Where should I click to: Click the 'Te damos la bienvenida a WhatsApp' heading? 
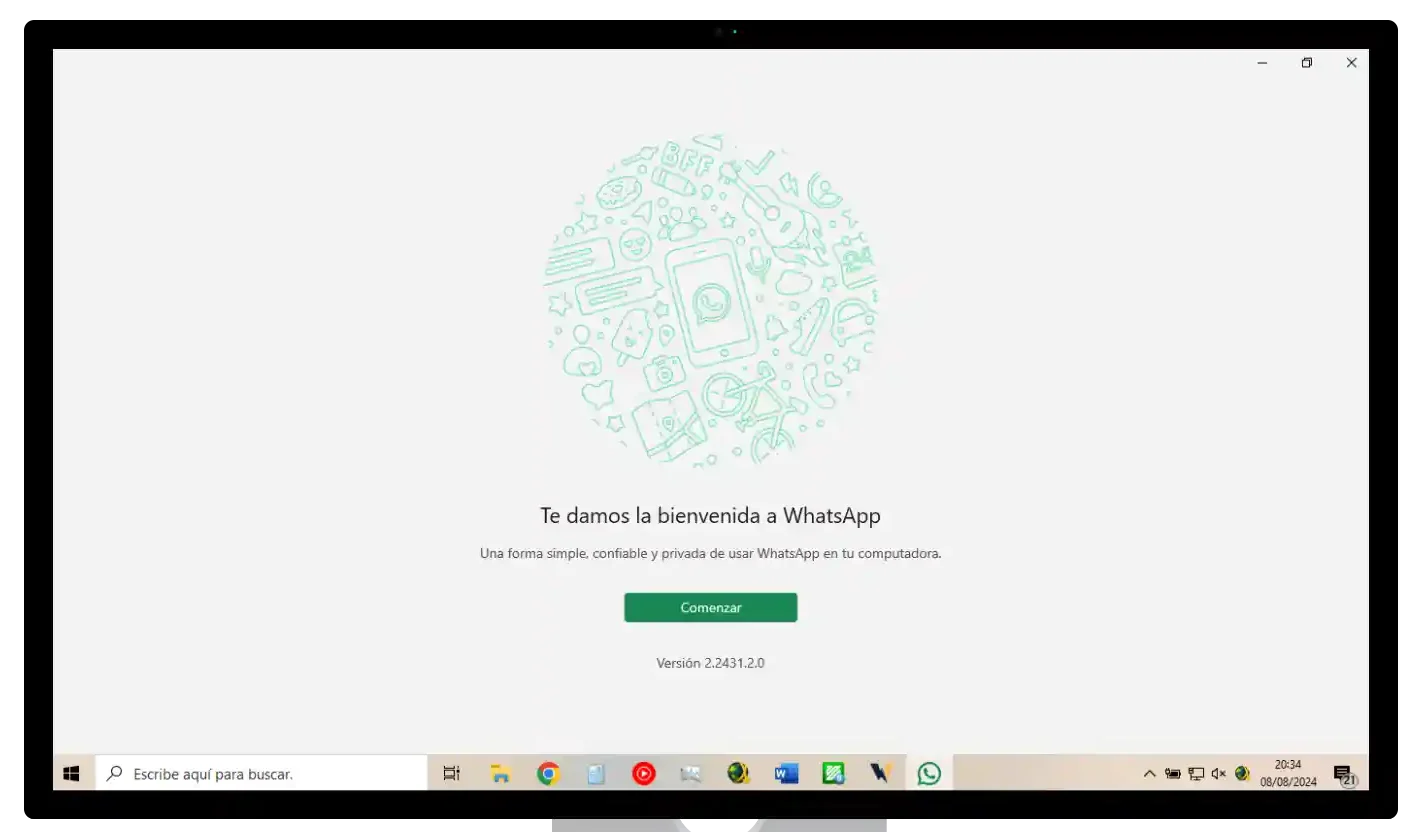(710, 516)
